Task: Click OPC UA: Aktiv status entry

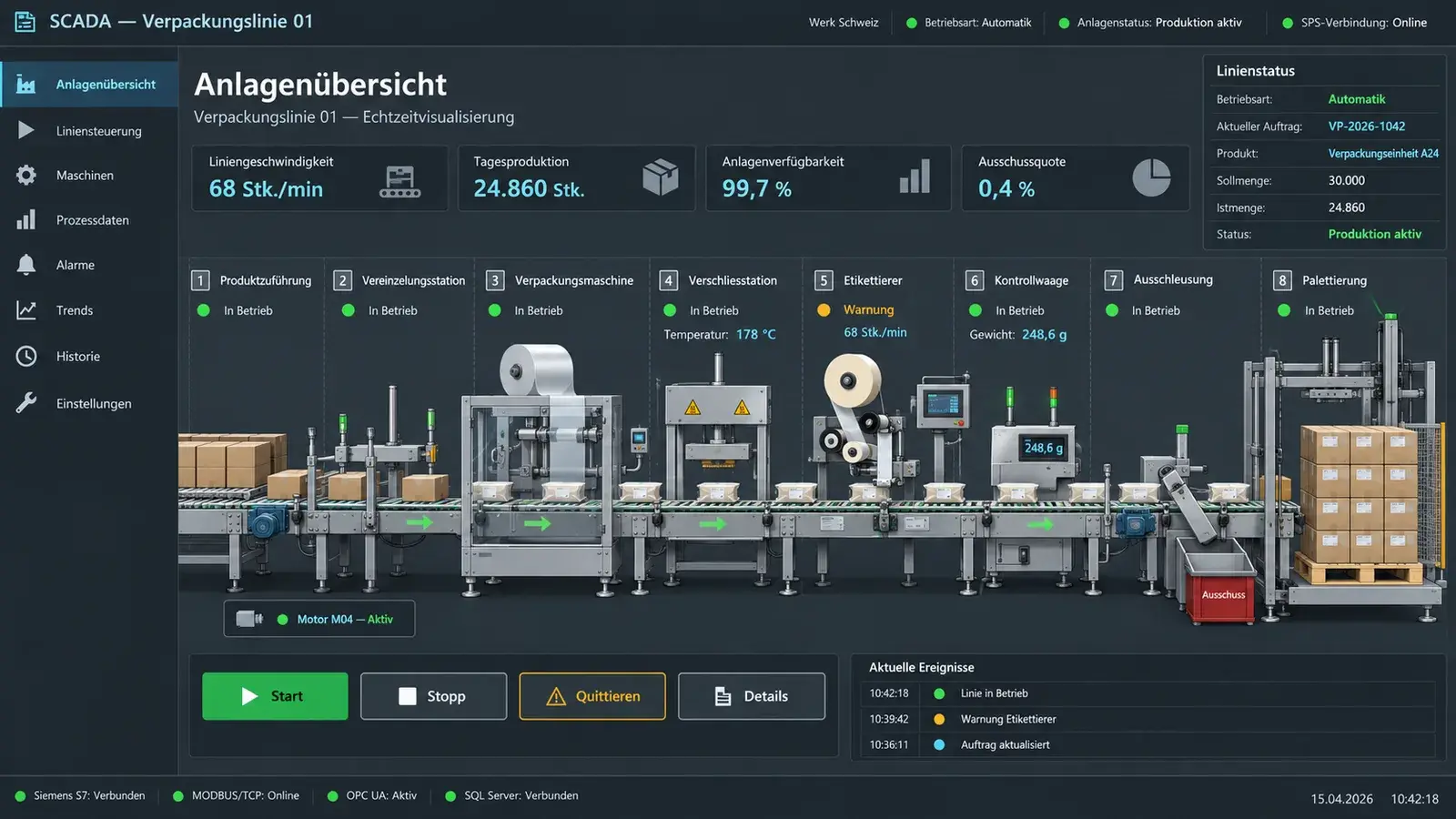Action: coord(371,795)
